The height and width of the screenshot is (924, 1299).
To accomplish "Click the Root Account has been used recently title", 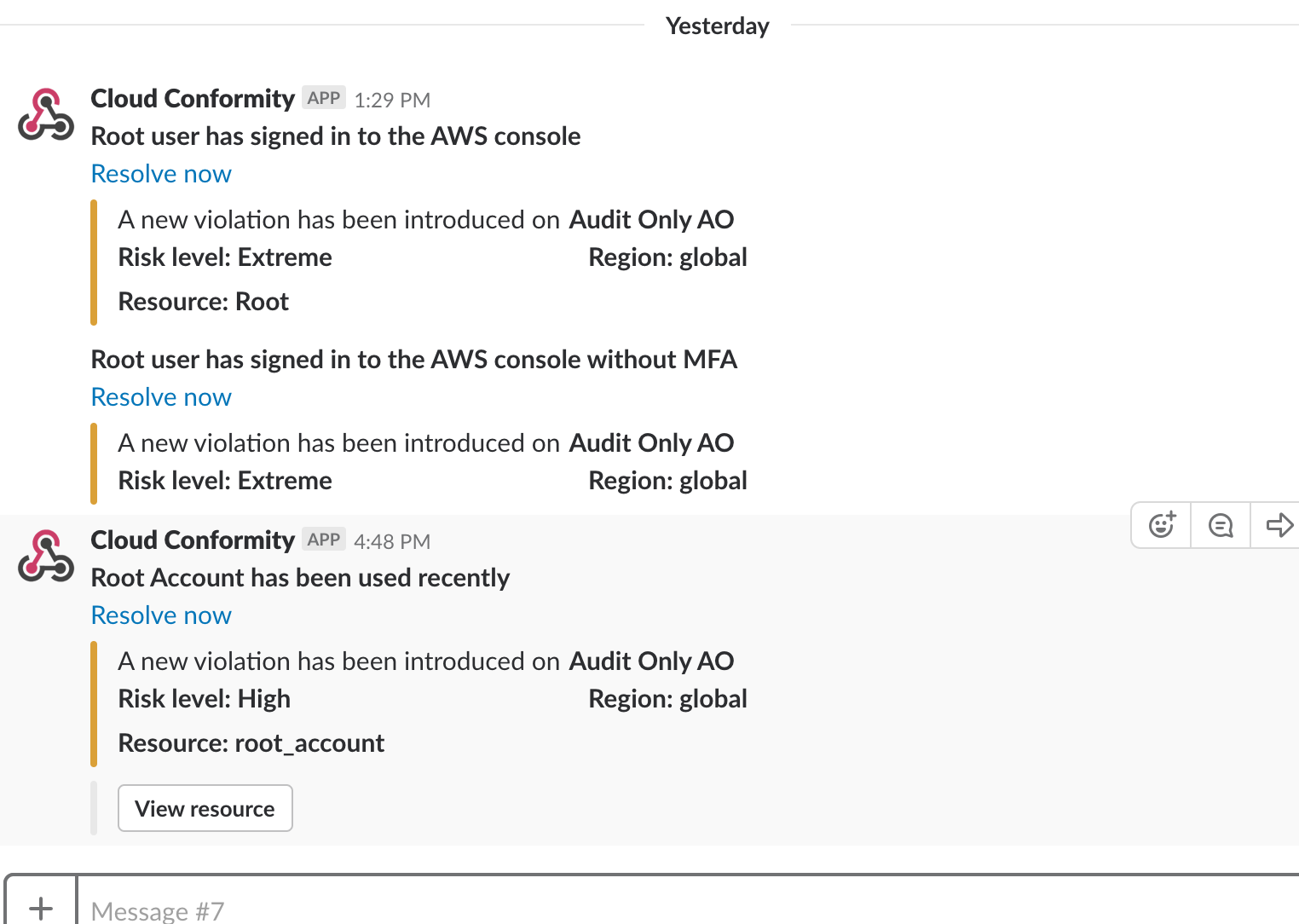I will pos(300,578).
